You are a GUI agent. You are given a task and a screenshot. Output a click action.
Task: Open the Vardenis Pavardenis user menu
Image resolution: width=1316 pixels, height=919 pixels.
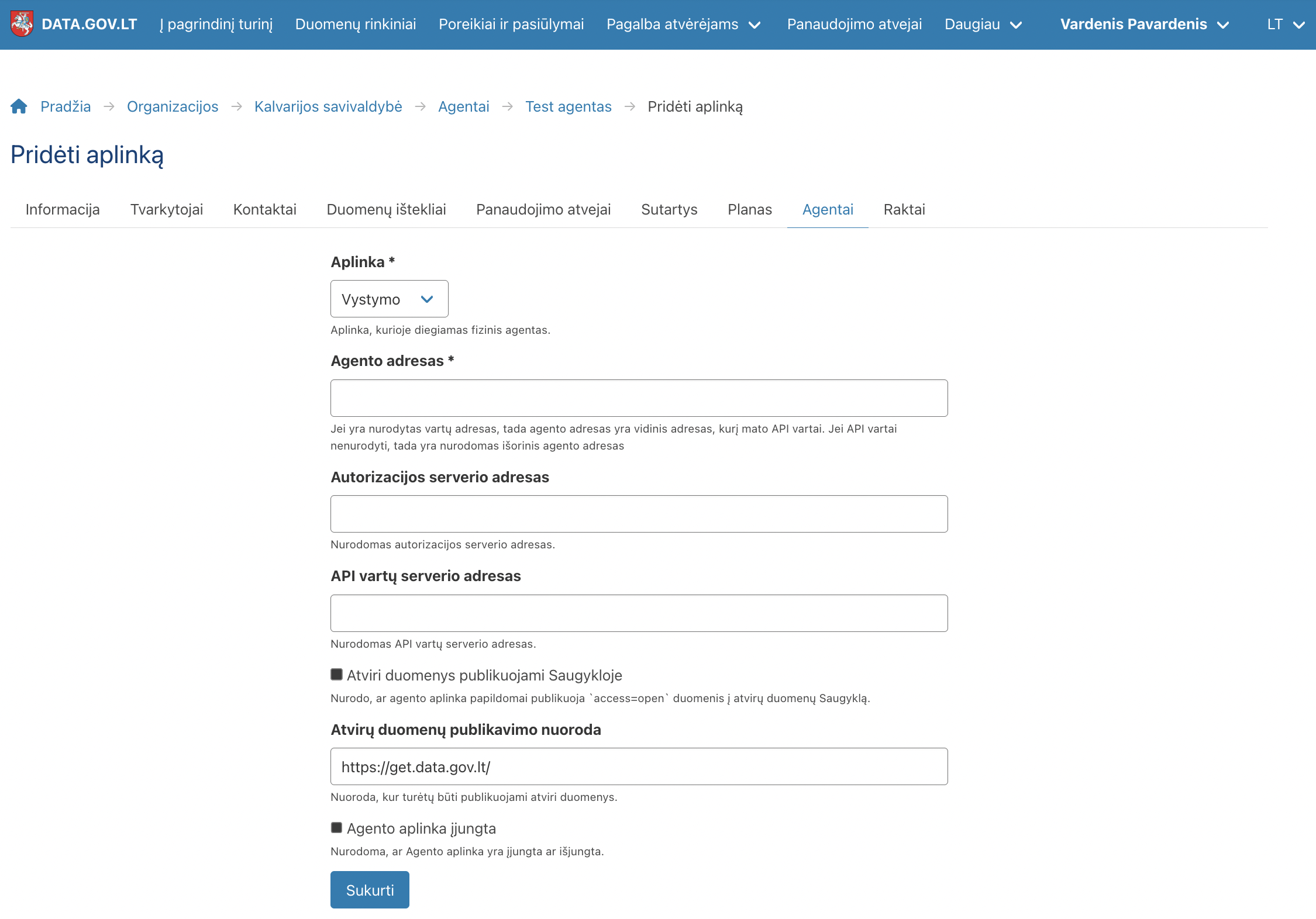pyautogui.click(x=1145, y=24)
